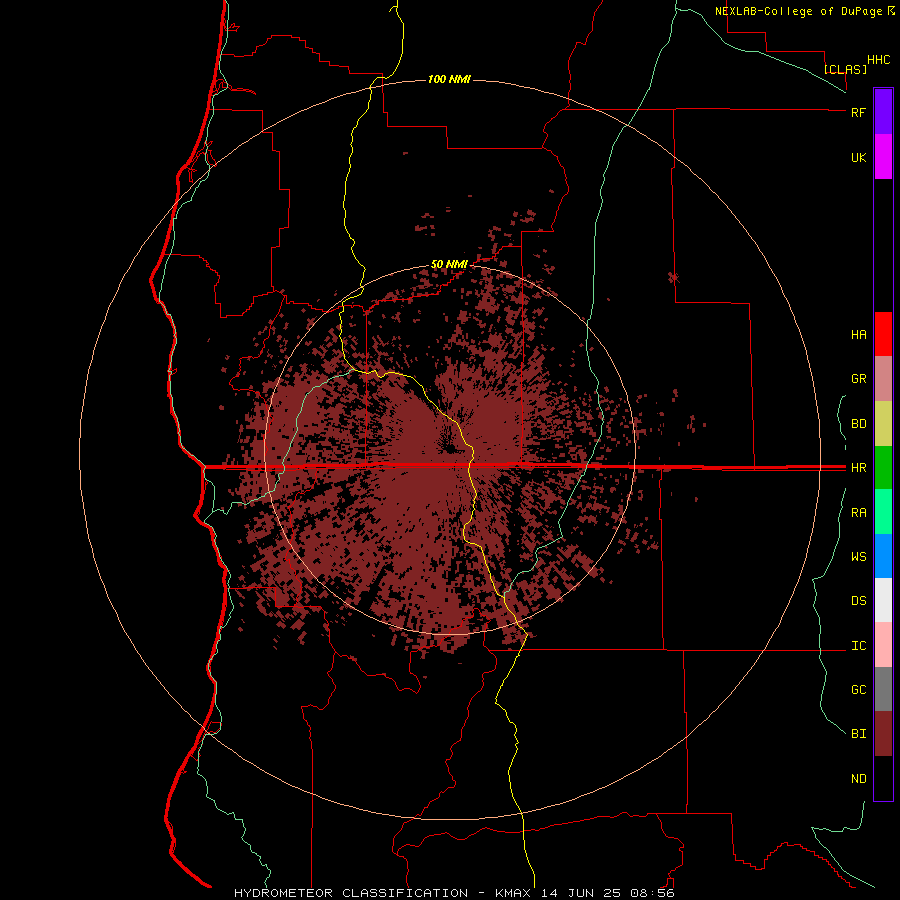Click the GR pink legend swatch
The image size is (900, 900).
click(883, 378)
